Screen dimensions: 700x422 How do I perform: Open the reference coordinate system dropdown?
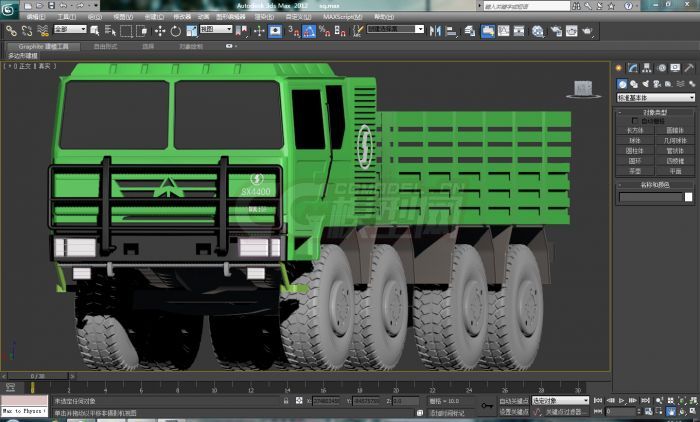coord(216,29)
